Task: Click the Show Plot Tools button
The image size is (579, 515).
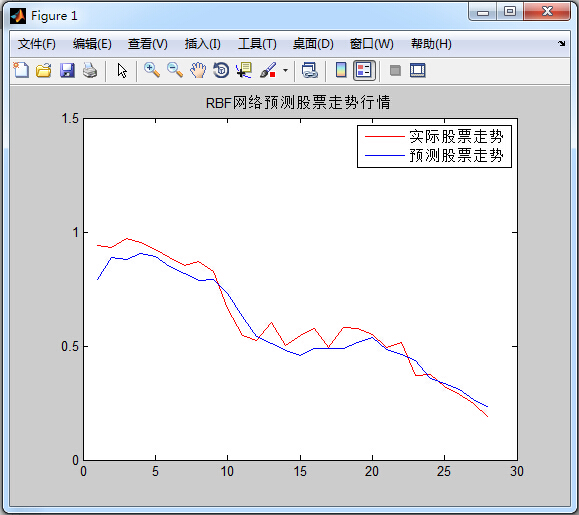Action: [418, 70]
